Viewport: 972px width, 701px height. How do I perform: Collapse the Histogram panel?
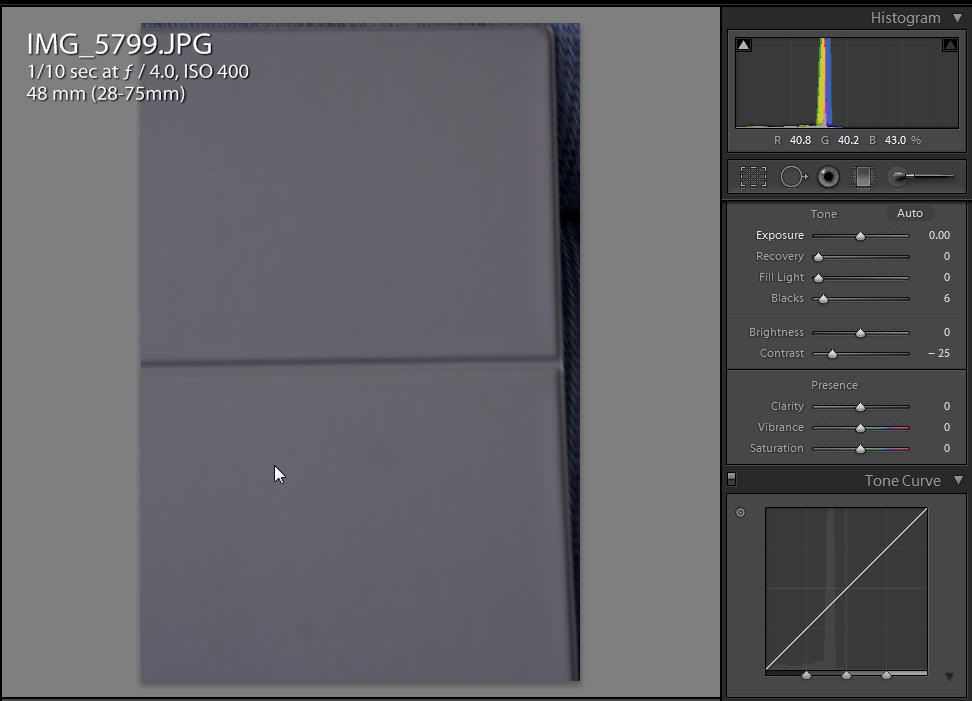click(x=957, y=18)
